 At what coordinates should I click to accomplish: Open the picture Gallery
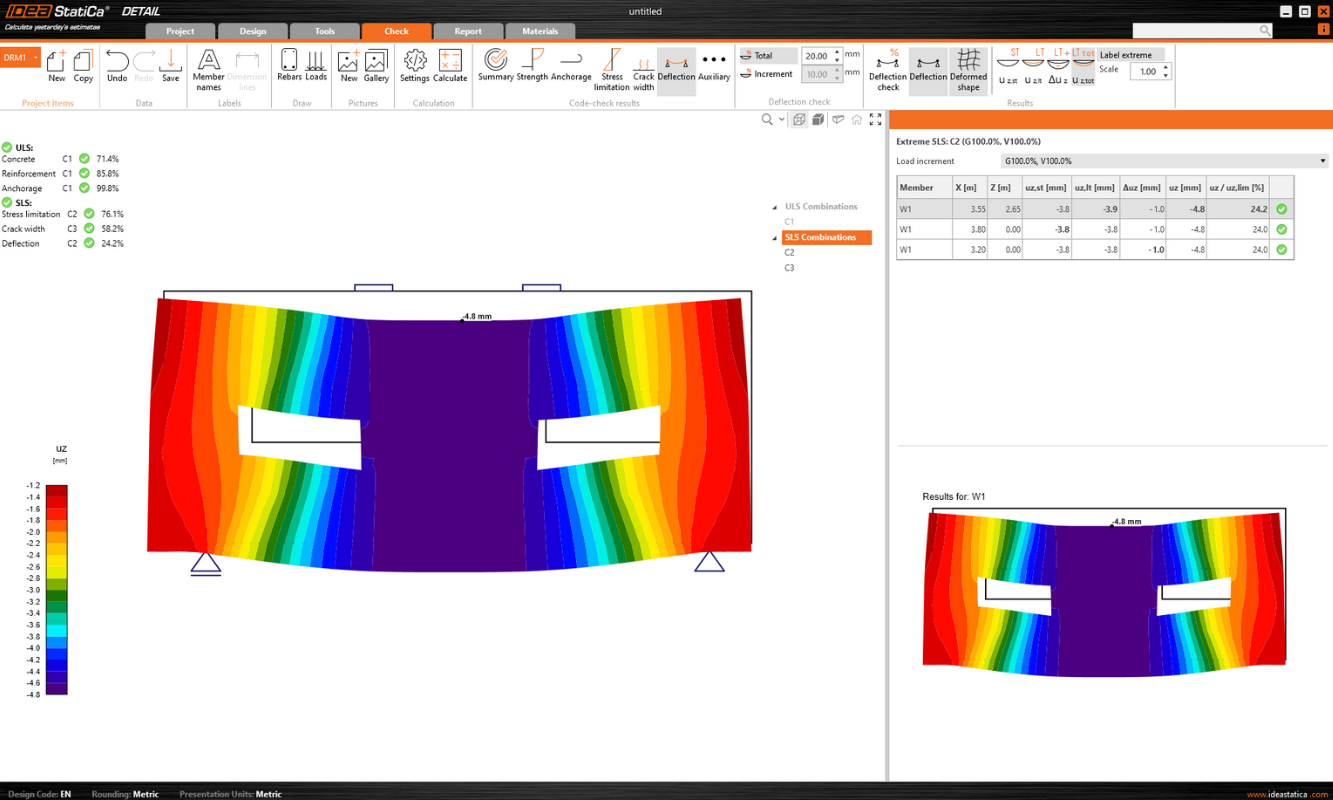pos(376,65)
